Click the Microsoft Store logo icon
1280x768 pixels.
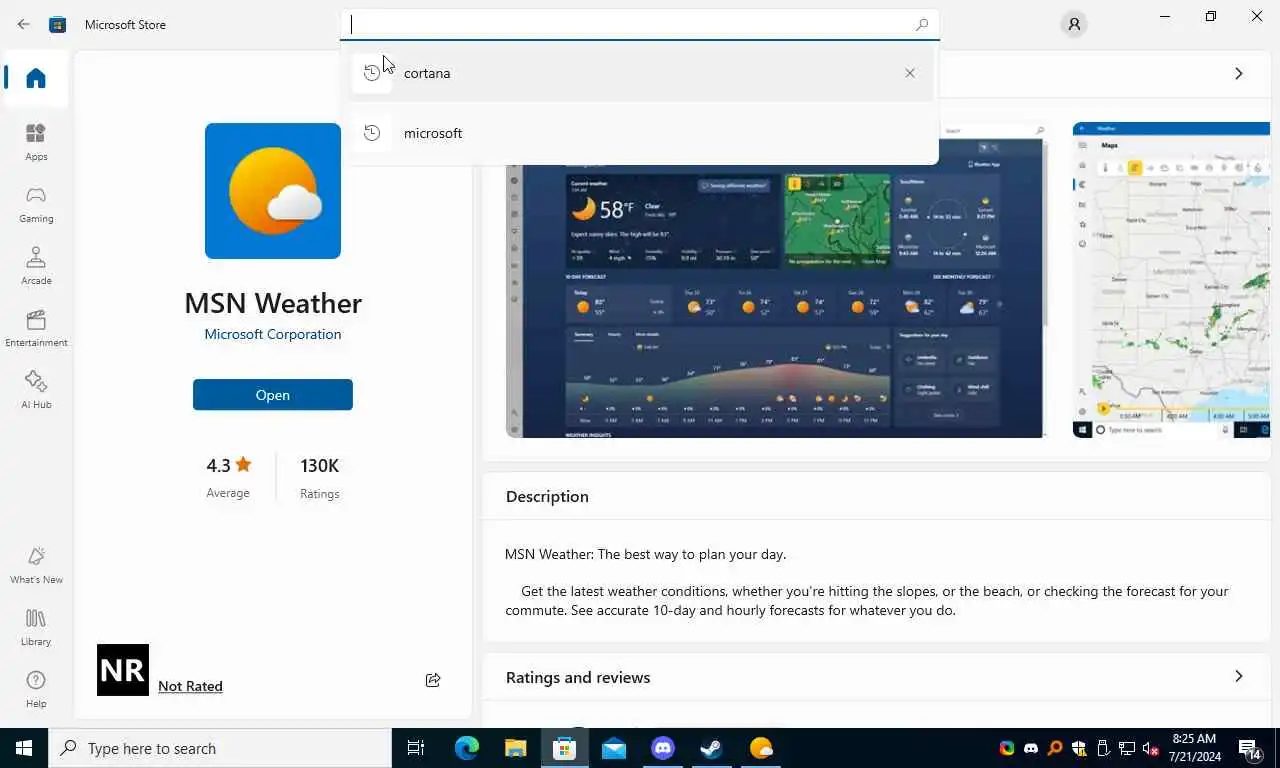(x=58, y=24)
